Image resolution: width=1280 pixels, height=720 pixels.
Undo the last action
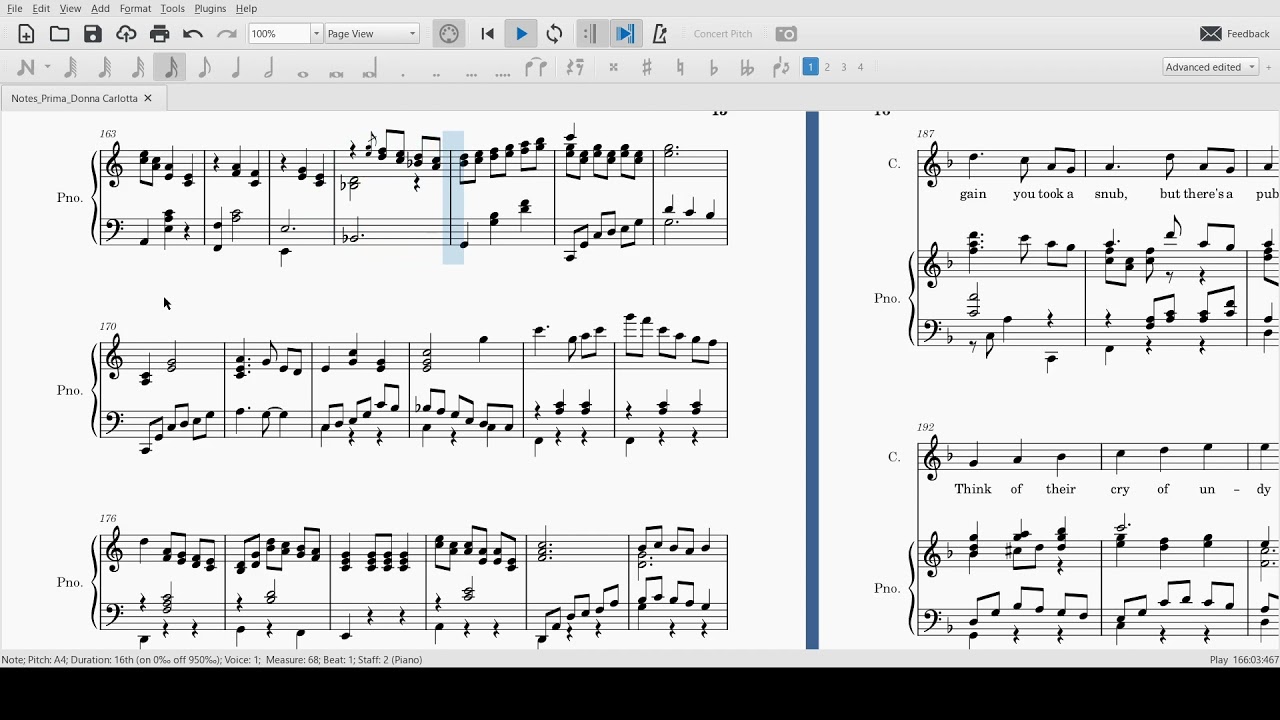point(193,34)
